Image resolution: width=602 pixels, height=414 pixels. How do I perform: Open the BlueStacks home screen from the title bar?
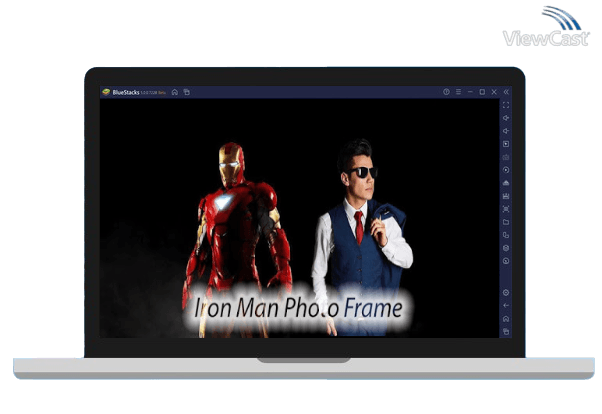(175, 92)
